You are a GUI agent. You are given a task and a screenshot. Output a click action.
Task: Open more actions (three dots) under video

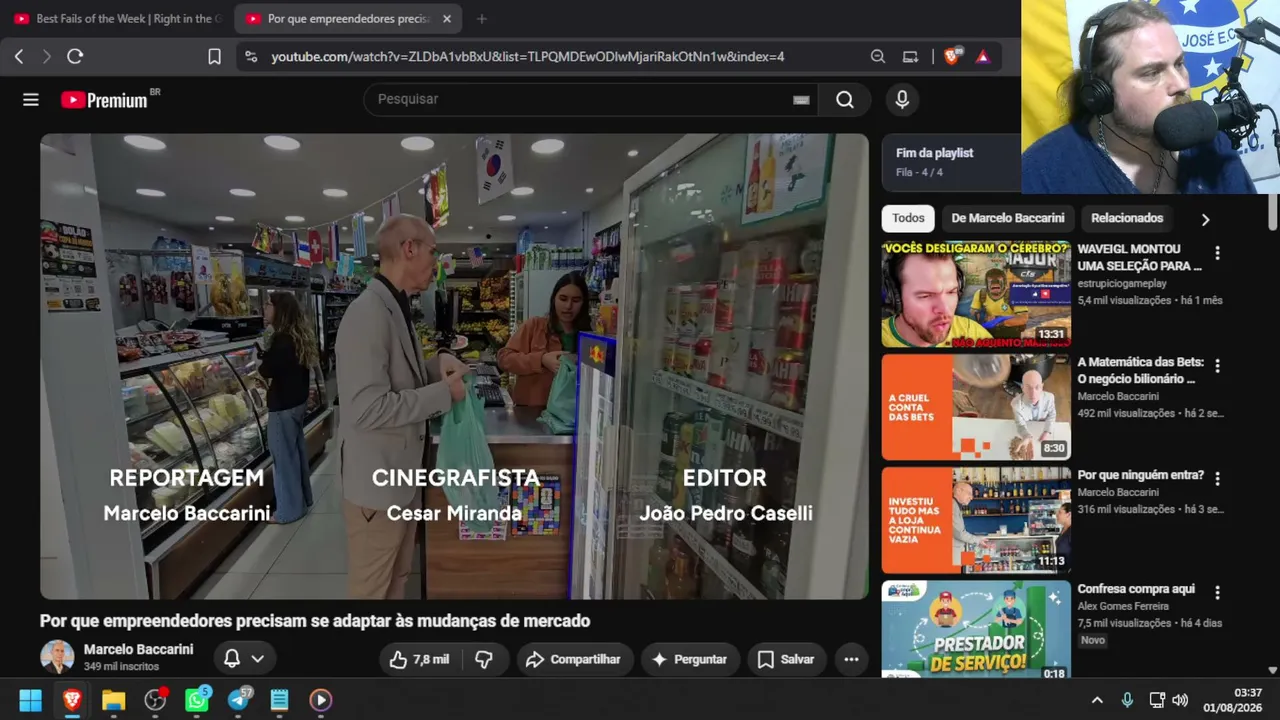851,659
